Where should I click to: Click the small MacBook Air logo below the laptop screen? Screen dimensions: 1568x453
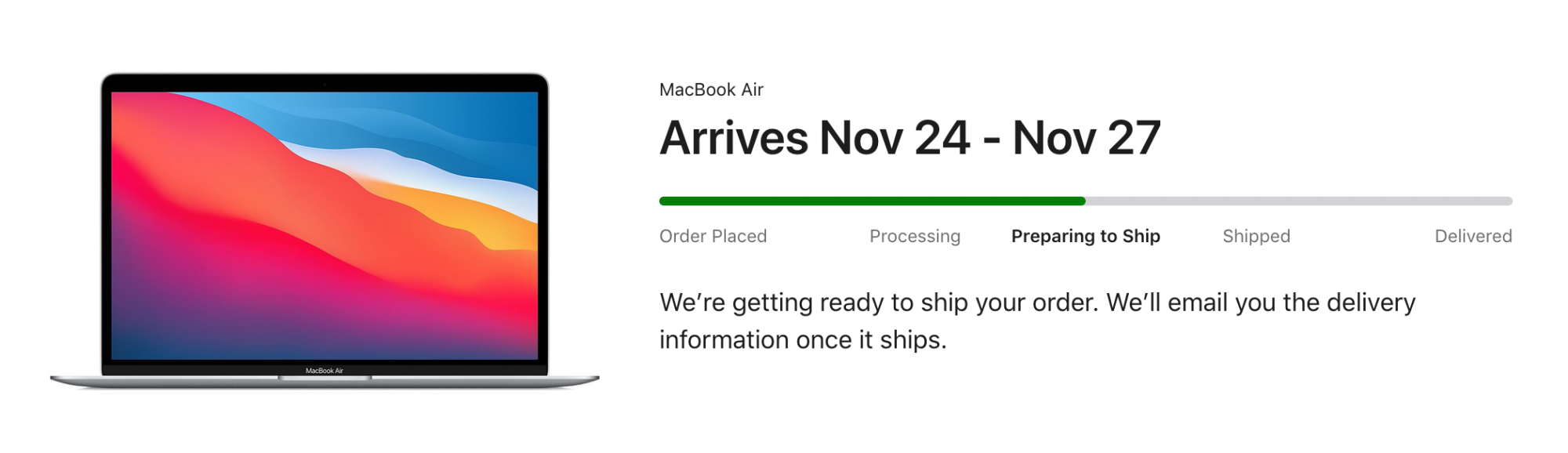(x=325, y=371)
